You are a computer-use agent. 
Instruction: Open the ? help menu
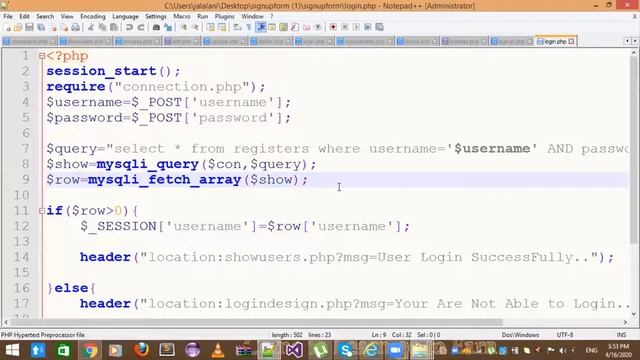tap(271, 16)
